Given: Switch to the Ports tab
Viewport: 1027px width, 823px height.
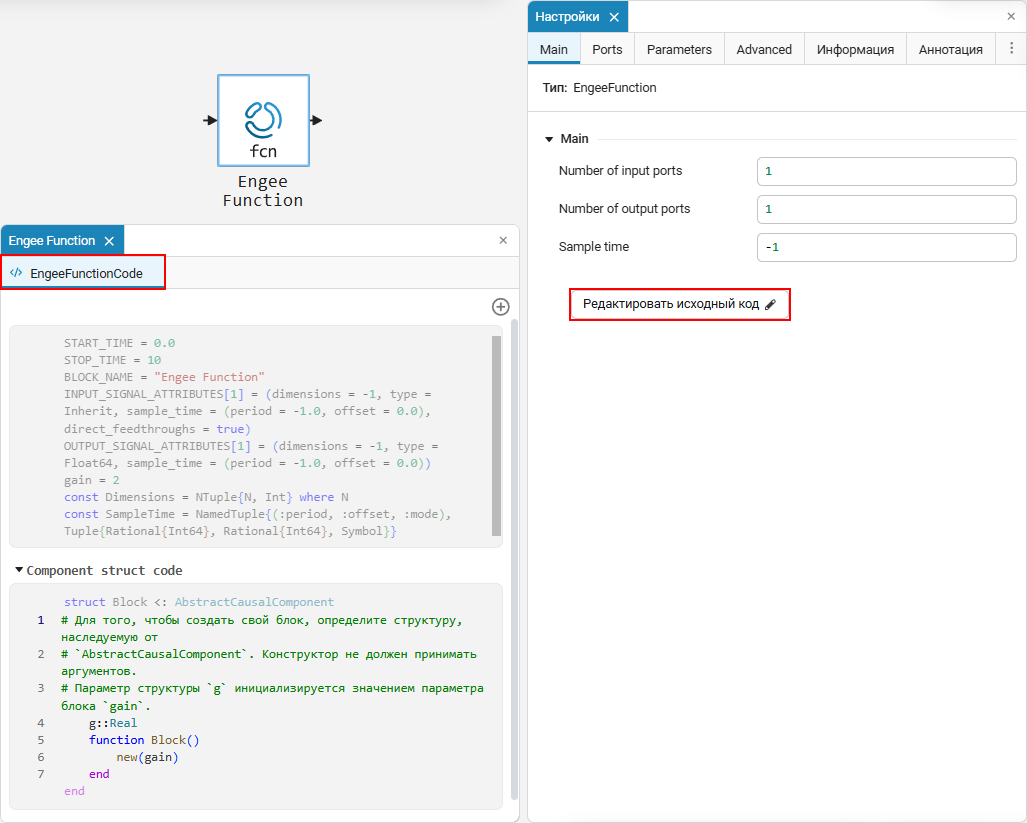Looking at the screenshot, I should coord(607,50).
